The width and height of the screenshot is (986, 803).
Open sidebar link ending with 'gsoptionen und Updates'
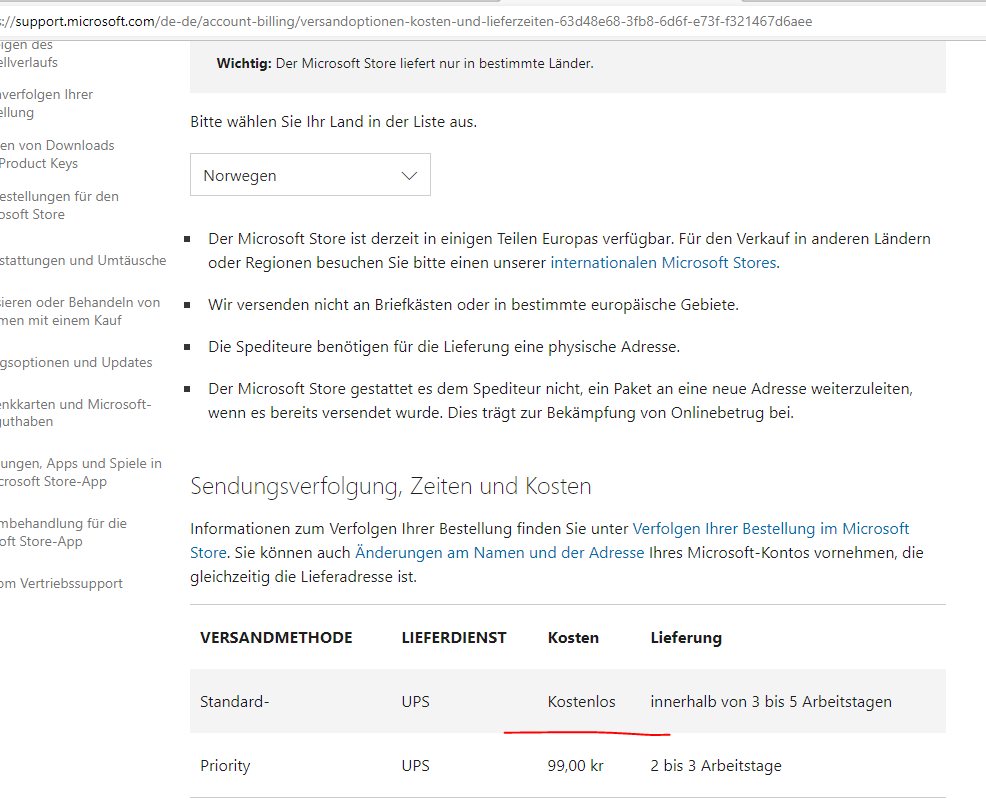(76, 362)
